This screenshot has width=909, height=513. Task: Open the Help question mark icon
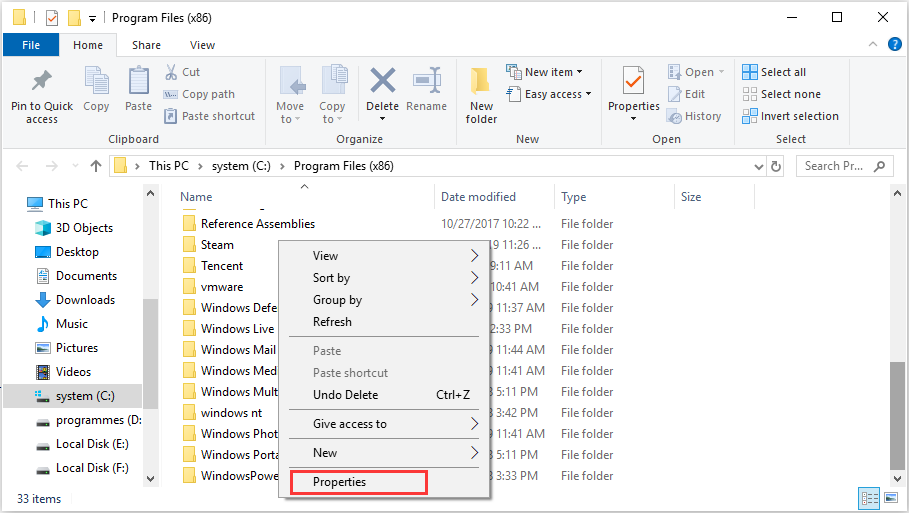point(894,45)
